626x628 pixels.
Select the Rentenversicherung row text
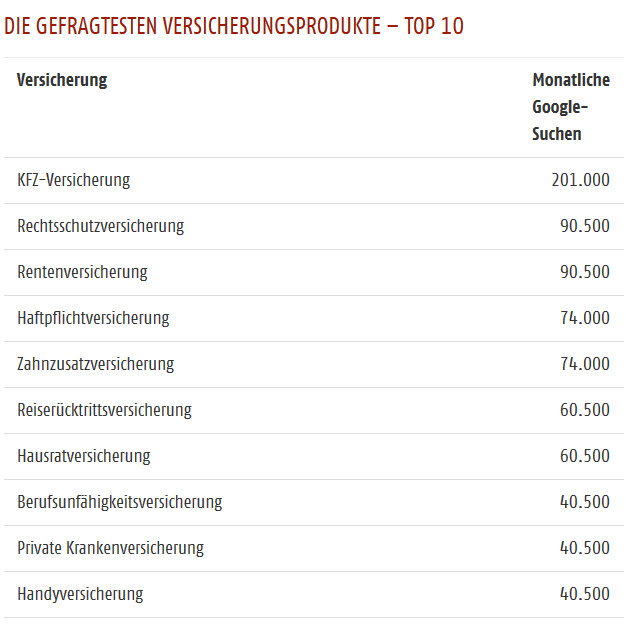coord(83,272)
